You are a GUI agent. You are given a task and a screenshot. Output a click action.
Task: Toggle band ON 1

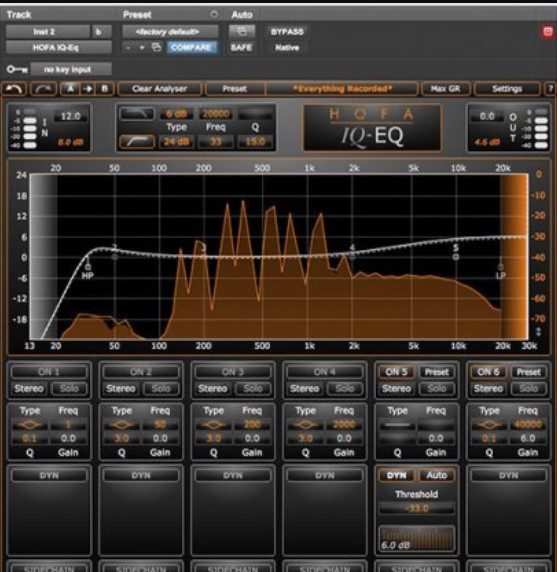49,372
